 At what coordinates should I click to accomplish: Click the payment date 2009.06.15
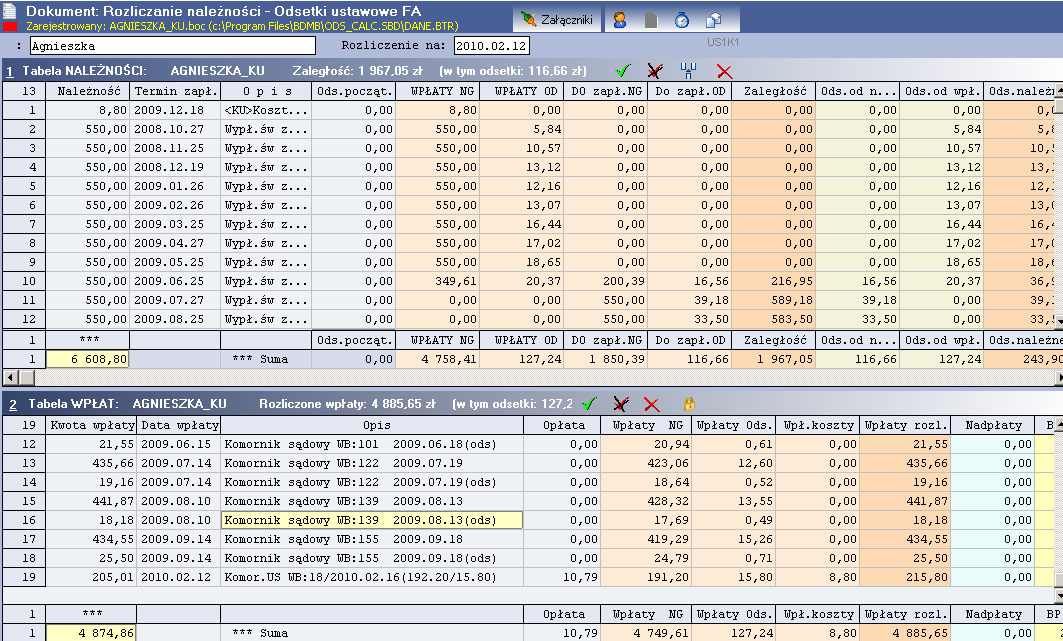point(180,444)
